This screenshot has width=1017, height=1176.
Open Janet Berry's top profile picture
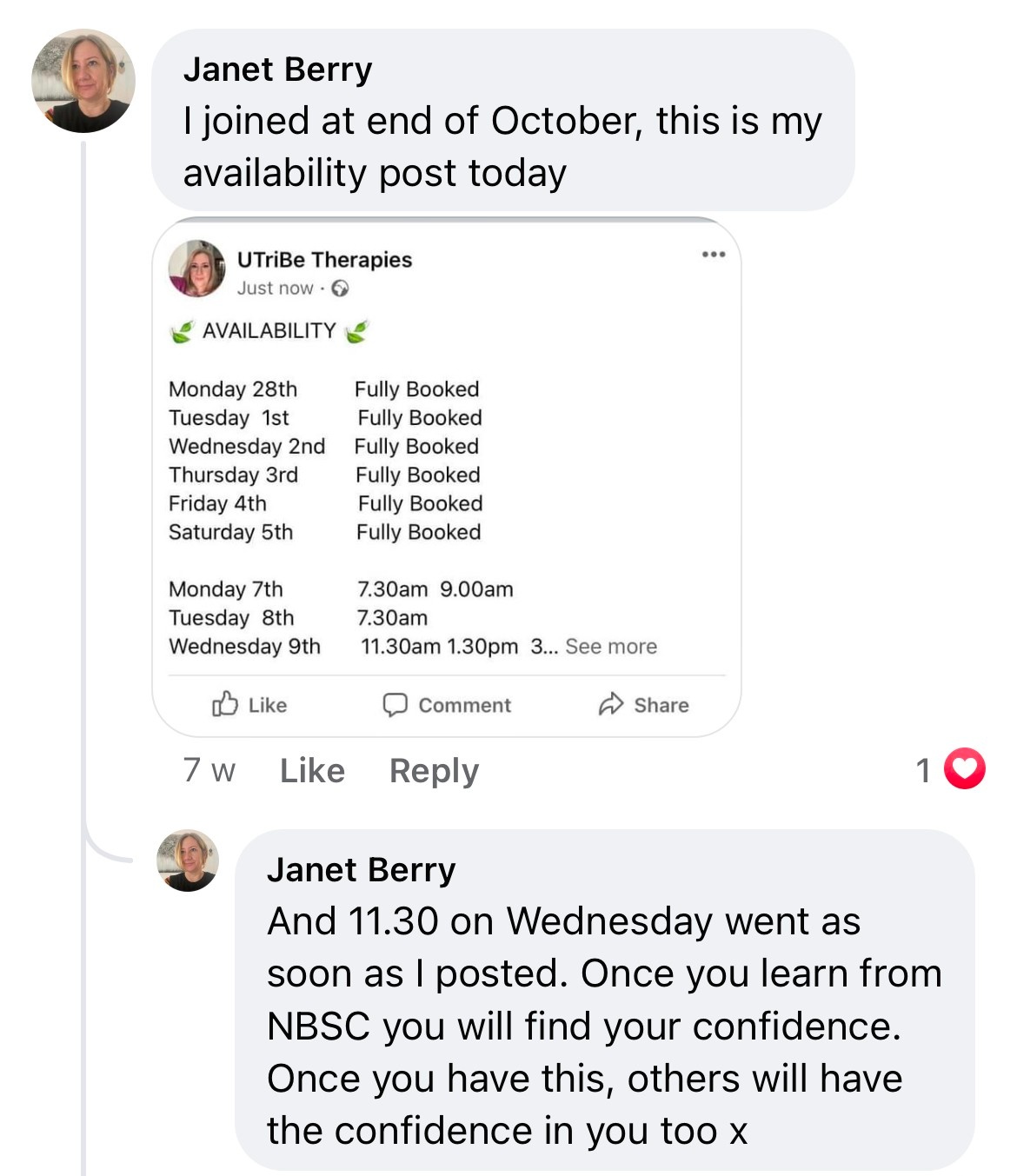[83, 81]
